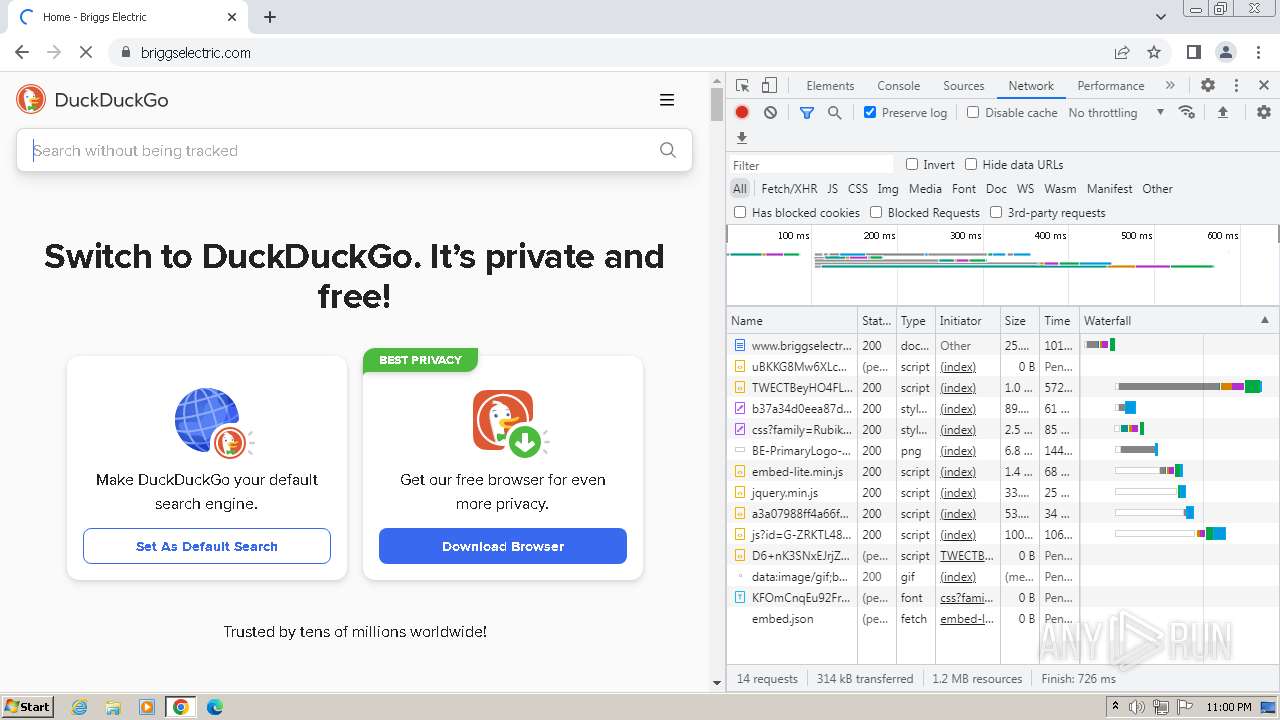Enable 3rd-party requests filter
Screen dimensions: 1280x720
tap(996, 213)
